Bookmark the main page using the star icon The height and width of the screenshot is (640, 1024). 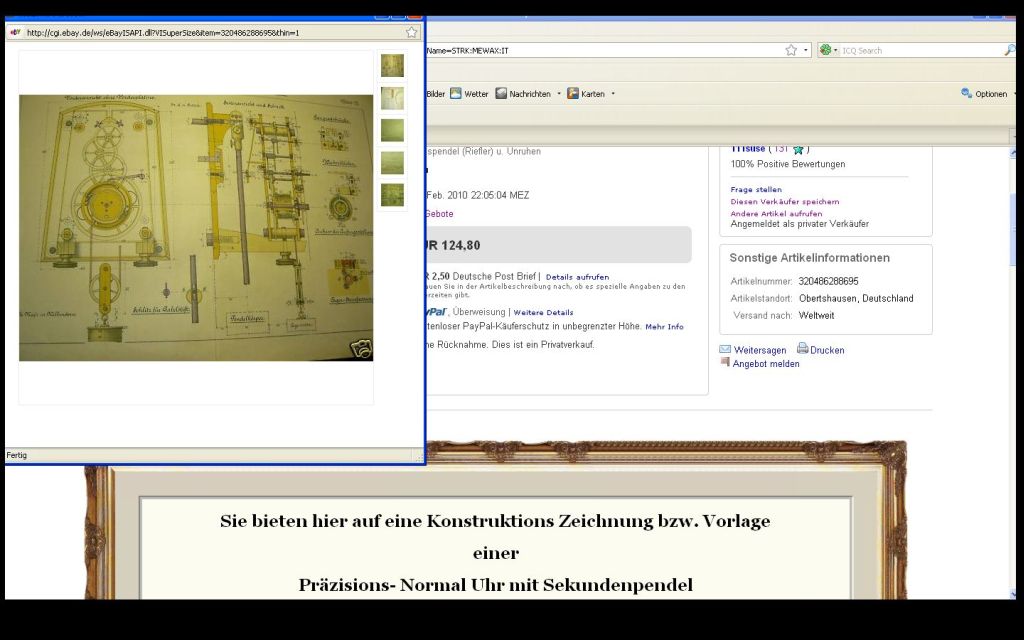pos(791,50)
